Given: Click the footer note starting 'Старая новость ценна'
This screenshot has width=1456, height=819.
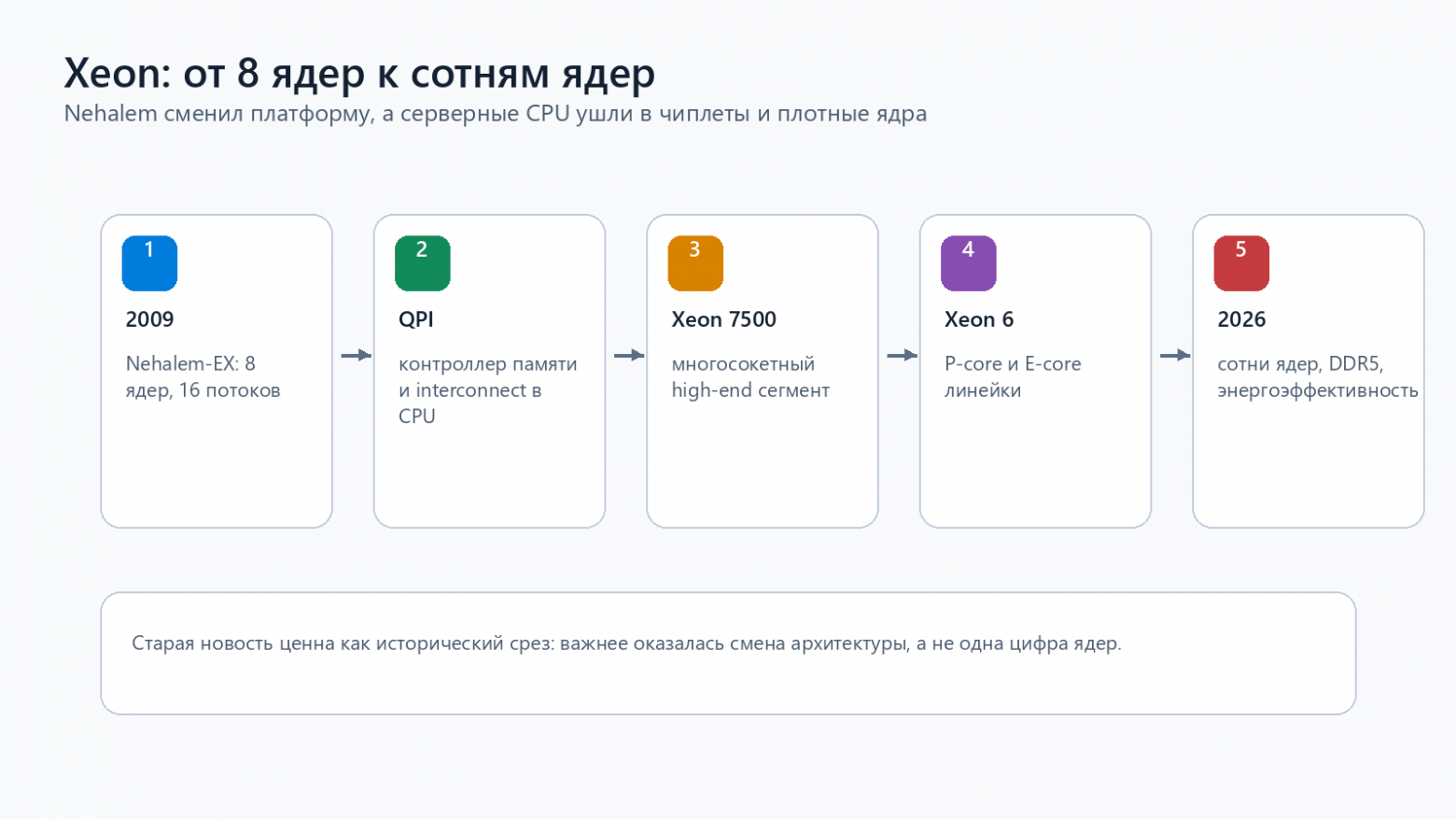Looking at the screenshot, I should pos(626,643).
